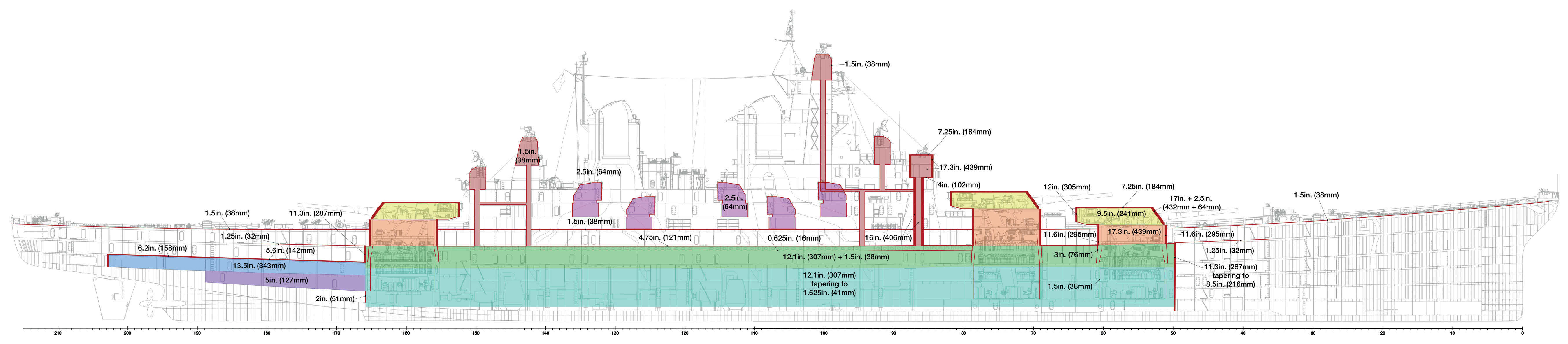Viewport: 1568px width, 344px height.
Task: Select scale number 30
Action: point(1313,333)
